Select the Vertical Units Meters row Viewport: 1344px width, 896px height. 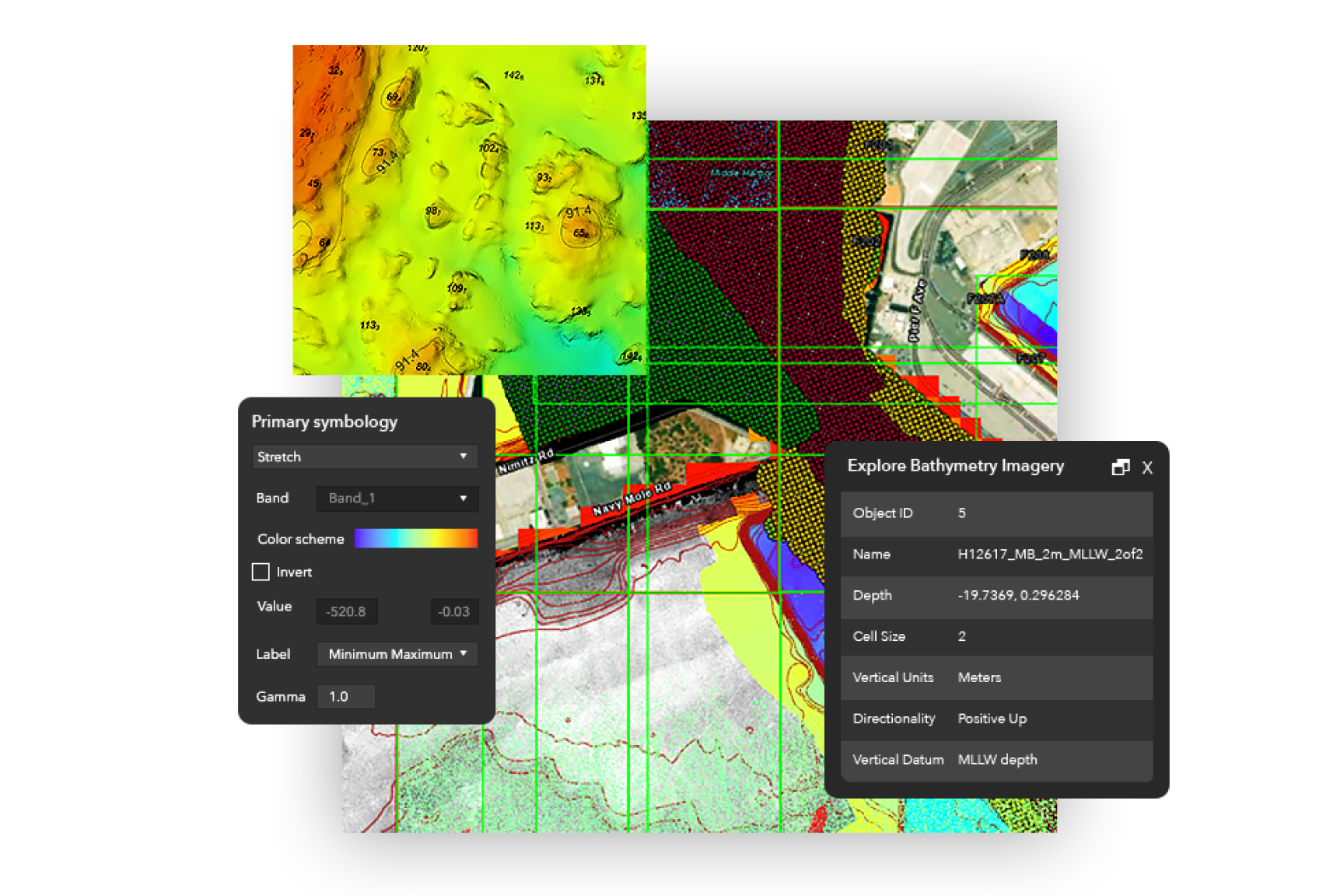[996, 677]
